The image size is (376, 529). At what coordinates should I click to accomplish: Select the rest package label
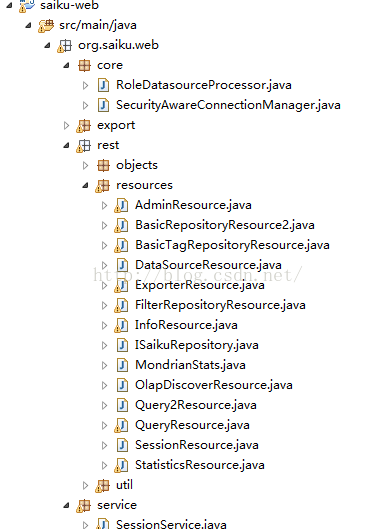[x=108, y=145]
